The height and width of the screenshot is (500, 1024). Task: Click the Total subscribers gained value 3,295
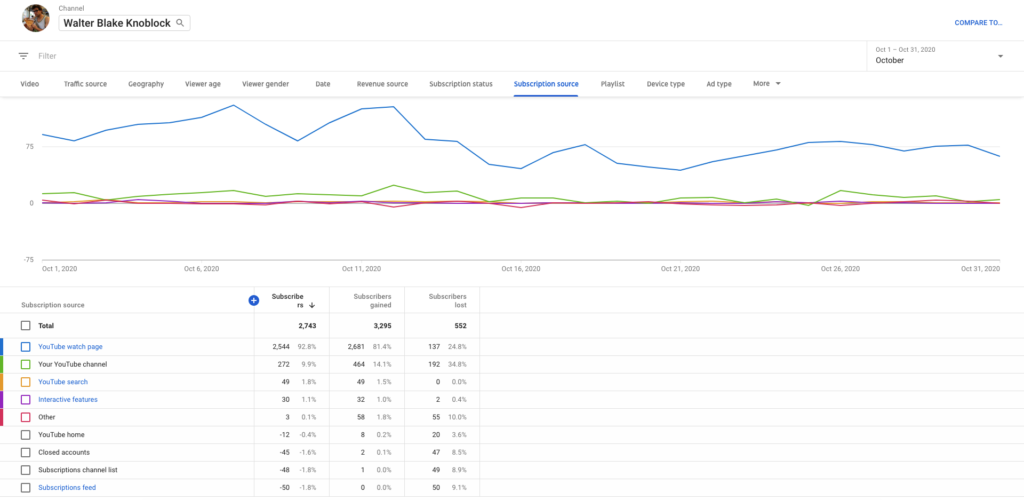pyautogui.click(x=382, y=326)
